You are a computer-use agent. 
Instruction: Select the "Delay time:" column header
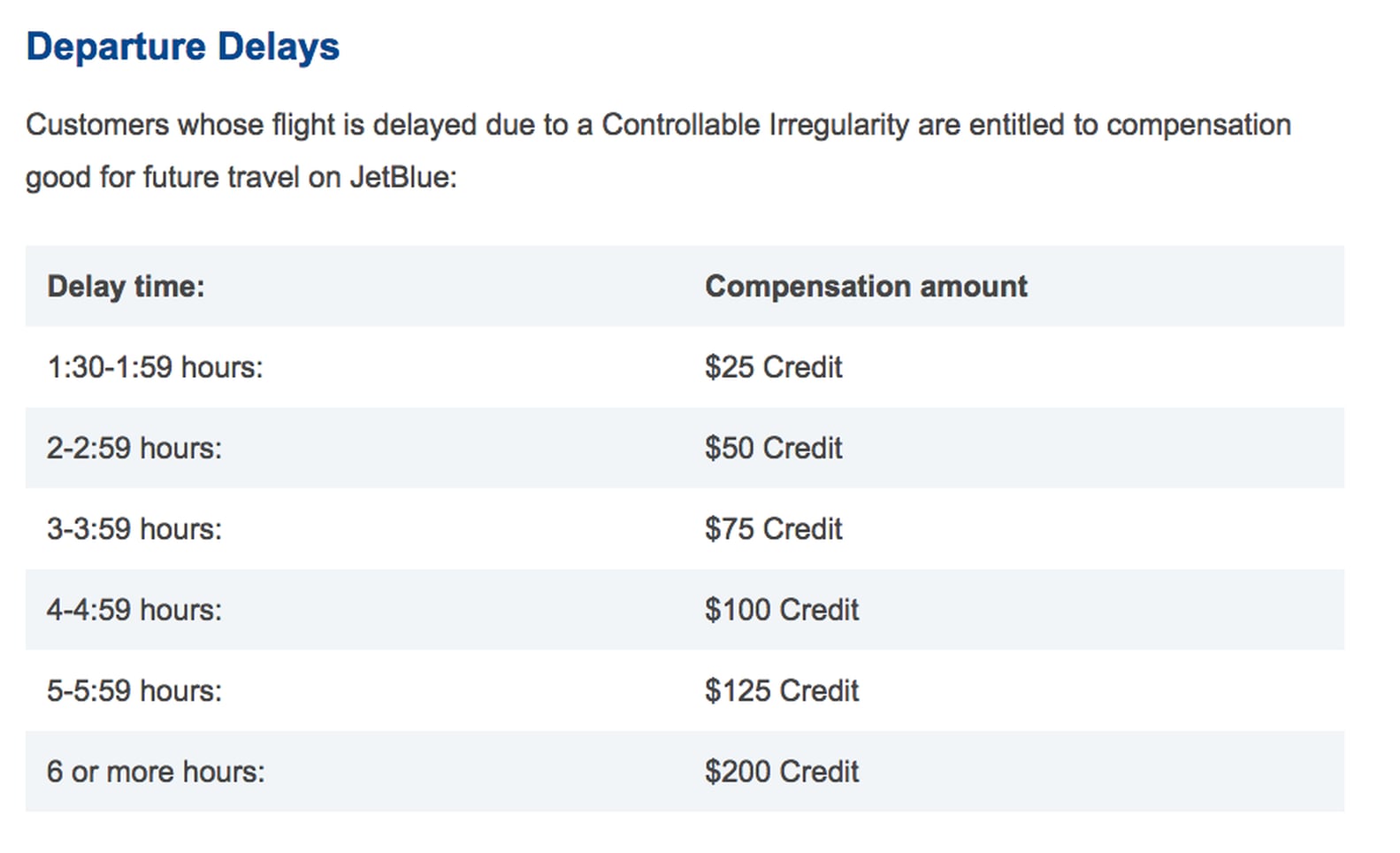(126, 287)
